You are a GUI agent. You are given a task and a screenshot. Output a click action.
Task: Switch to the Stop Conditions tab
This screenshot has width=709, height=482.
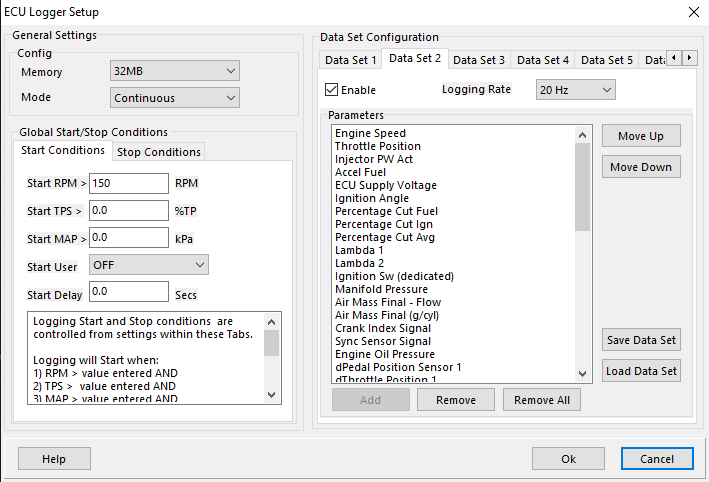[x=159, y=152]
